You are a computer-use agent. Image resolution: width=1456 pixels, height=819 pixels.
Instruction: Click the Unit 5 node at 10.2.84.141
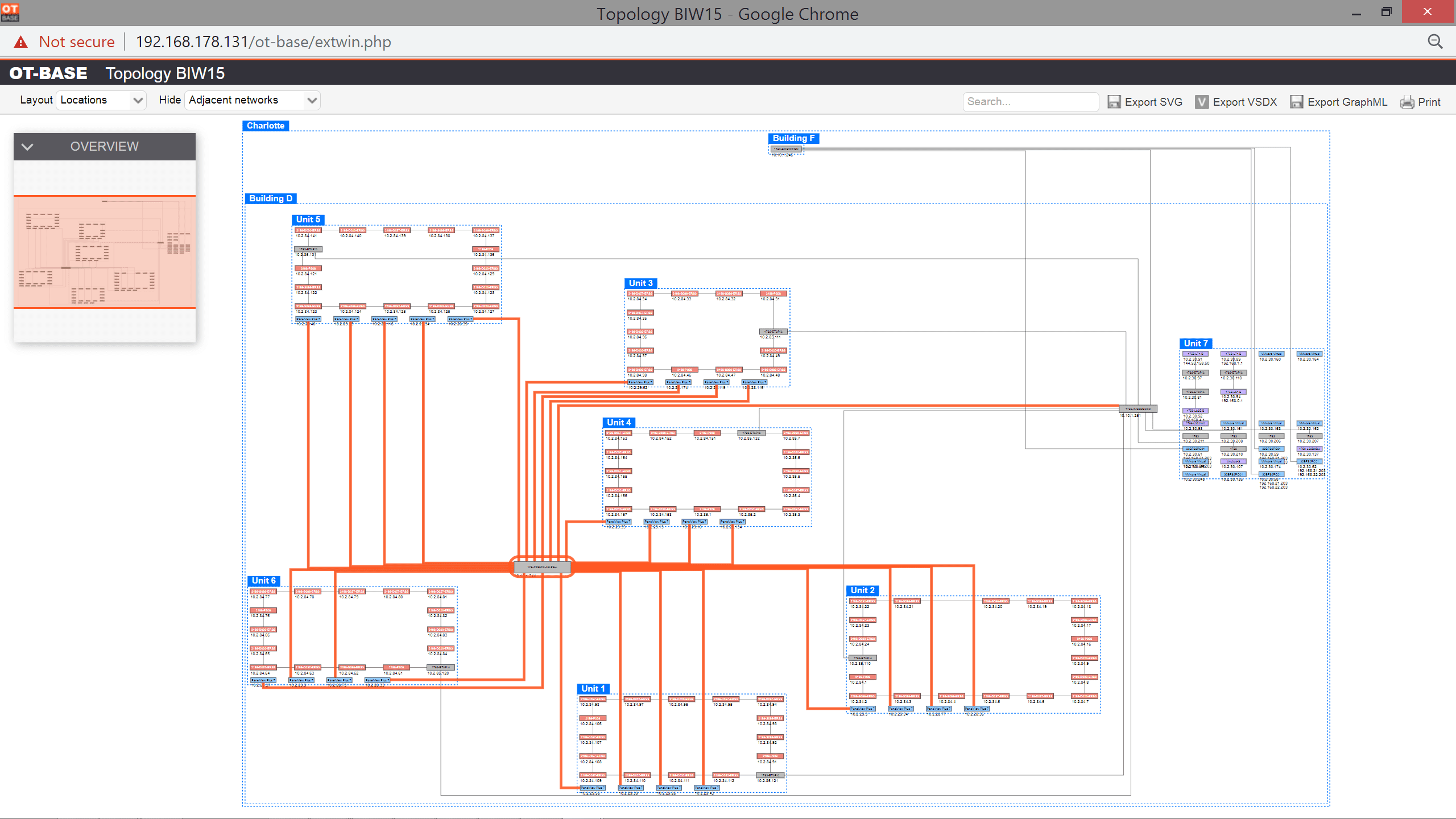click(x=308, y=230)
